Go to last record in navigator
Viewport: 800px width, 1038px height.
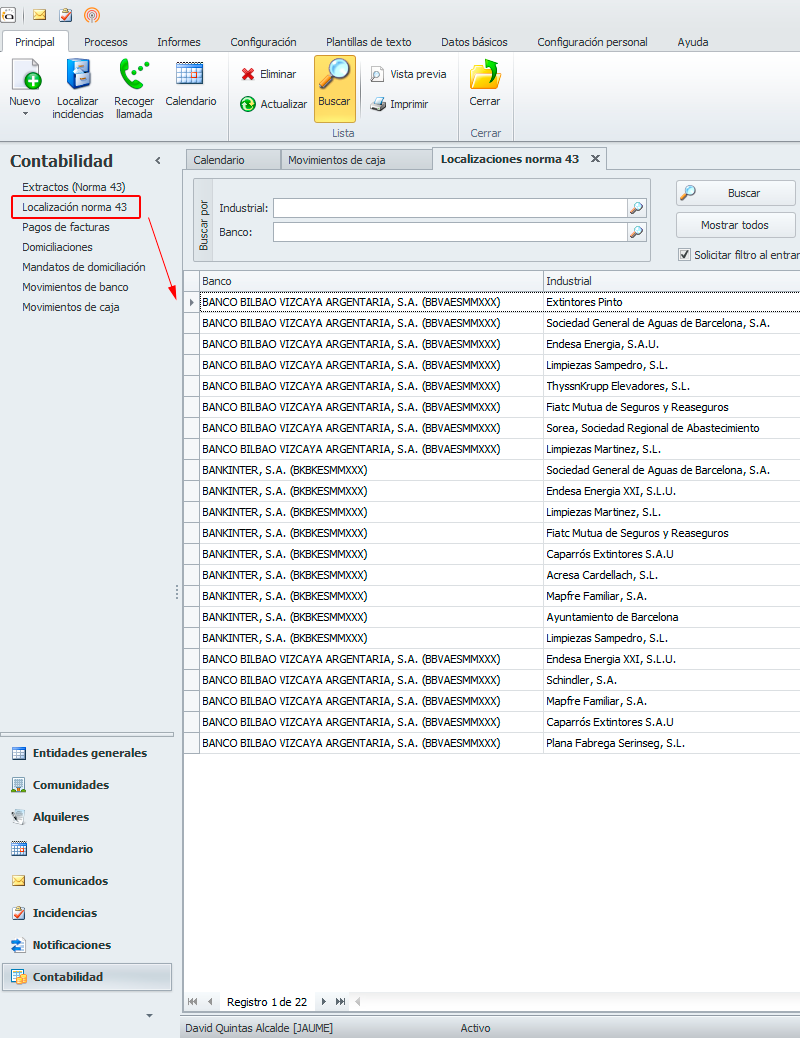click(340, 1002)
